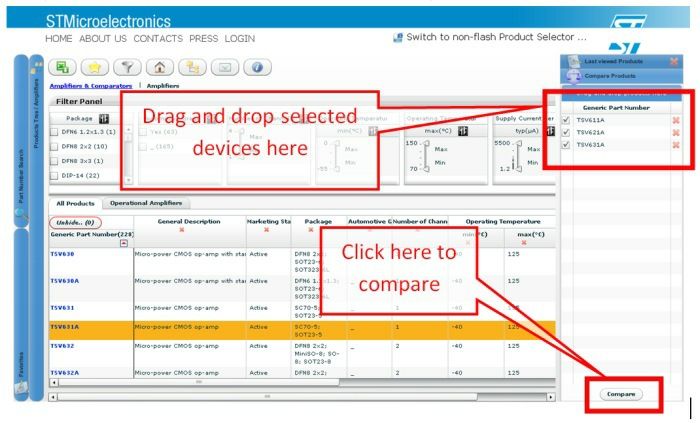Click the blue info toolbar icon
700x423 pixels.
(257, 67)
